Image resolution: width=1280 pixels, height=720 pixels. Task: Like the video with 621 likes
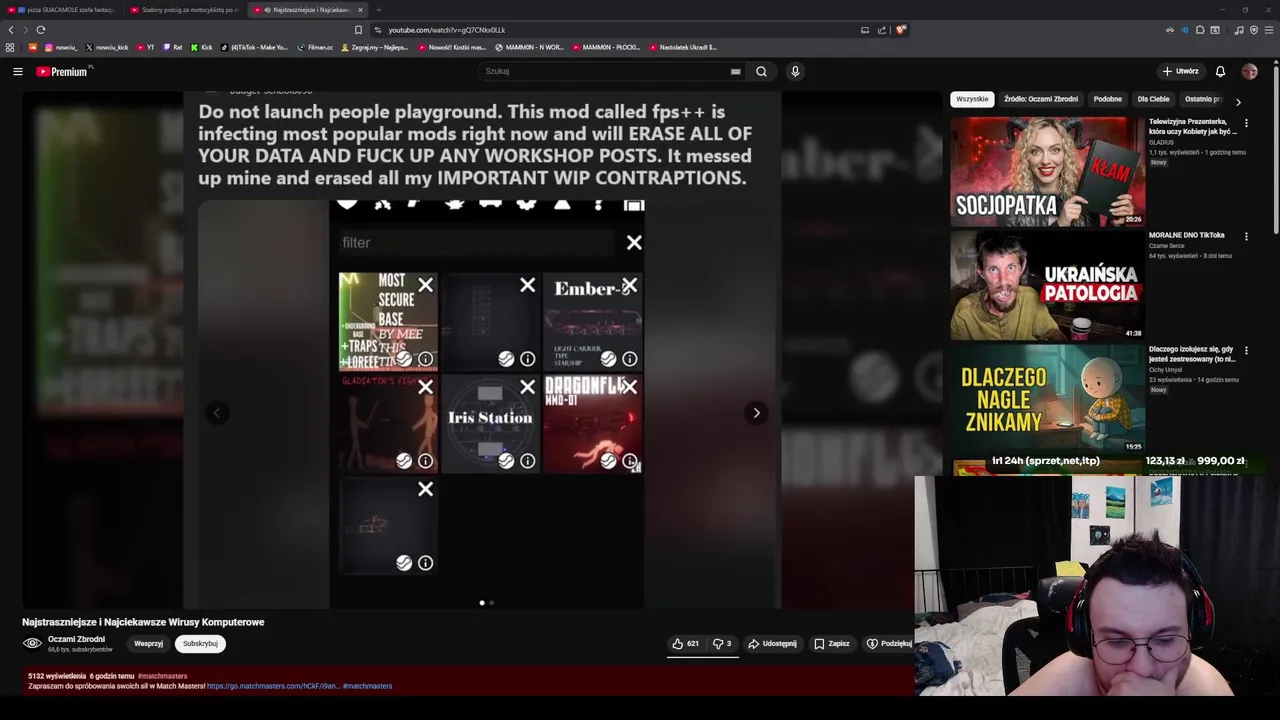(686, 644)
